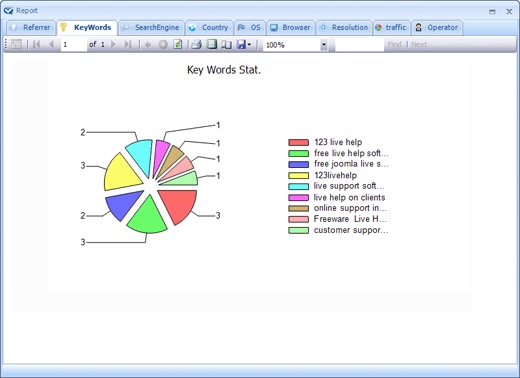
Task: Go to previous report page
Action: point(51,44)
